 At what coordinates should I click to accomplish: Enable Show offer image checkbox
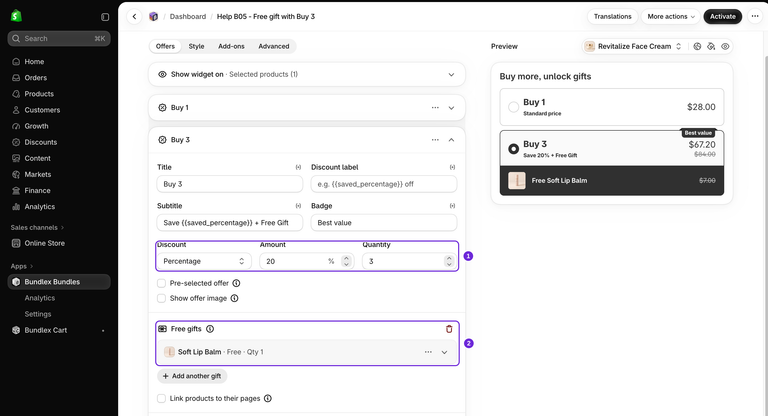point(161,298)
